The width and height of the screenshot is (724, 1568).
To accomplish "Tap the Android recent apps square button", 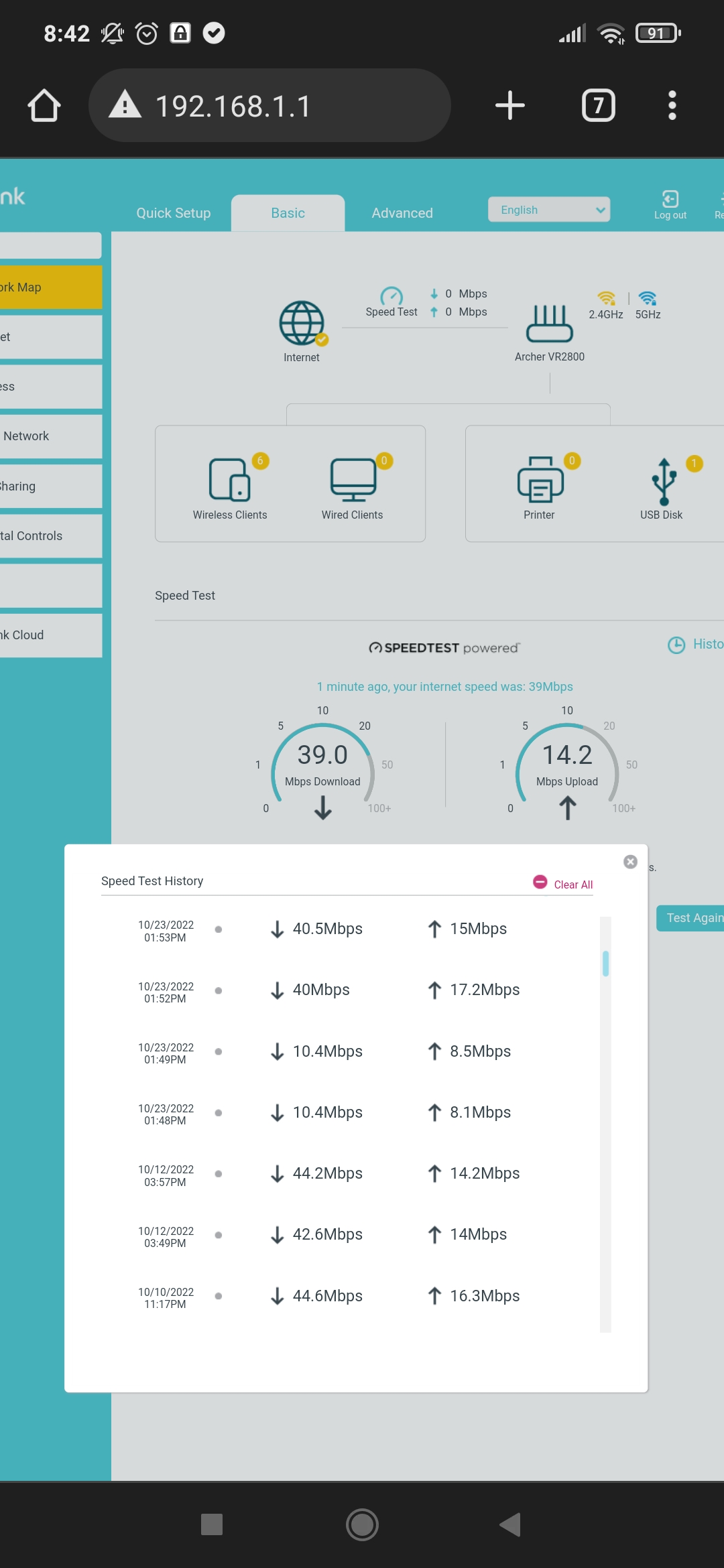I will point(212,1524).
